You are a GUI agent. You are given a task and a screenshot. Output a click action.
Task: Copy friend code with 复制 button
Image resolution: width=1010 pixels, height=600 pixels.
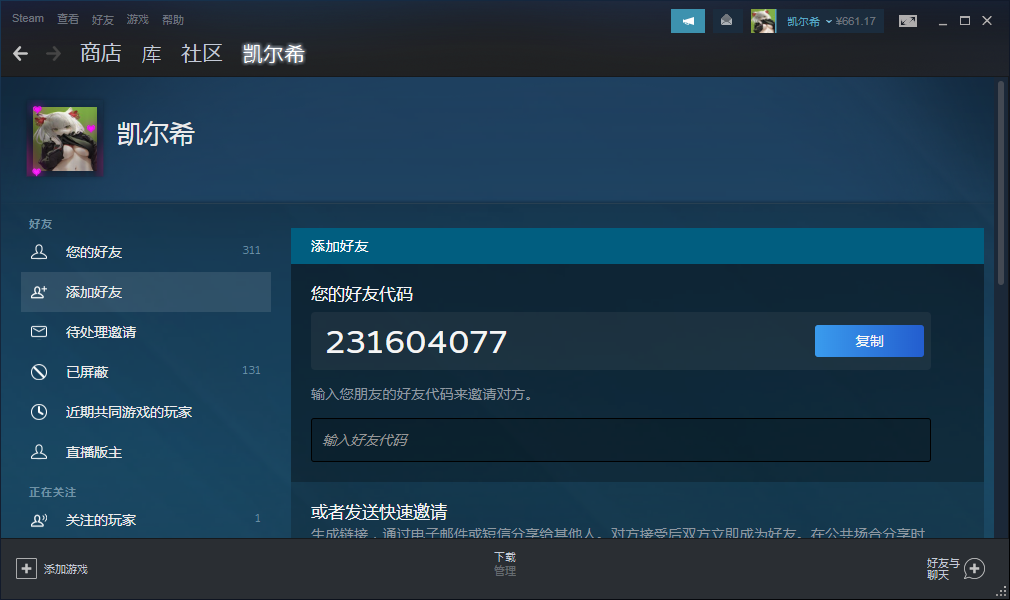pos(869,341)
